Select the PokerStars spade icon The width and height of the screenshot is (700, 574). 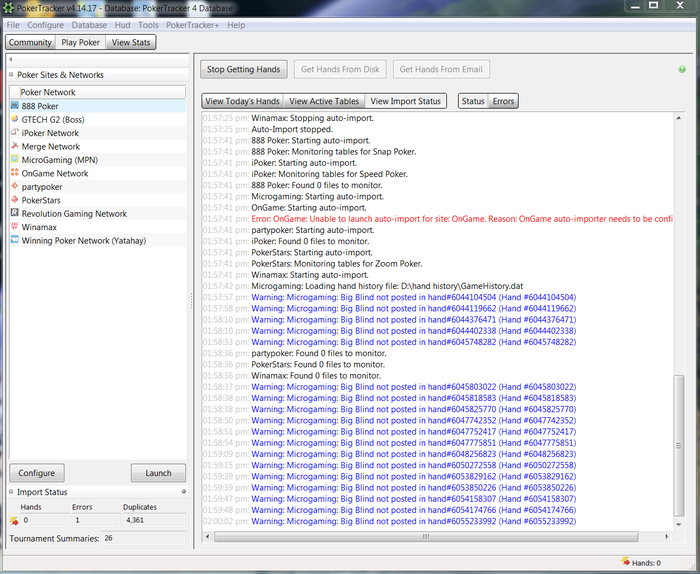[x=15, y=200]
